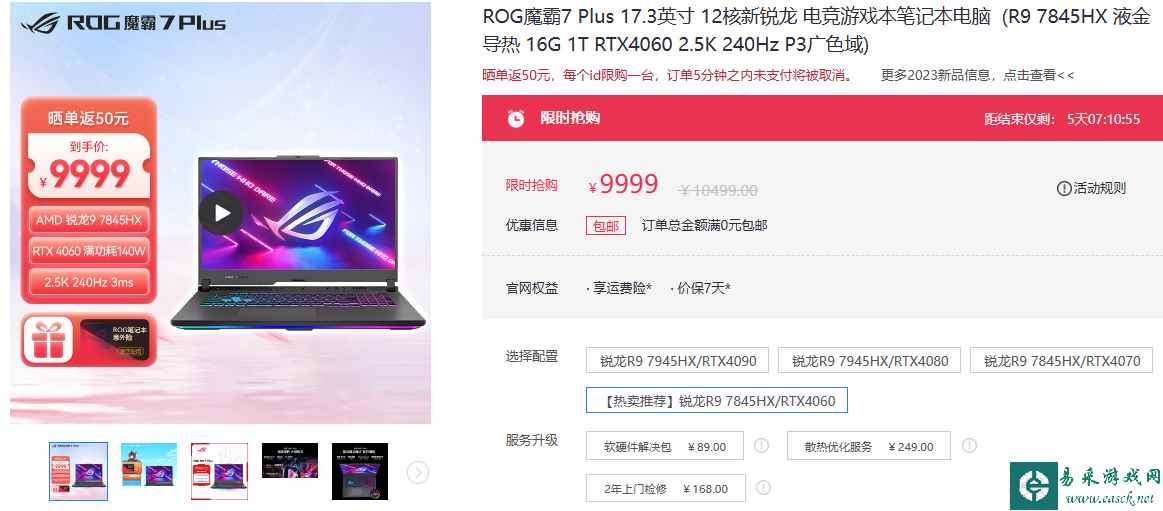The height and width of the screenshot is (511, 1163).
Task: Click the alarm clock icon beside 限时抢购
Action: 515,118
